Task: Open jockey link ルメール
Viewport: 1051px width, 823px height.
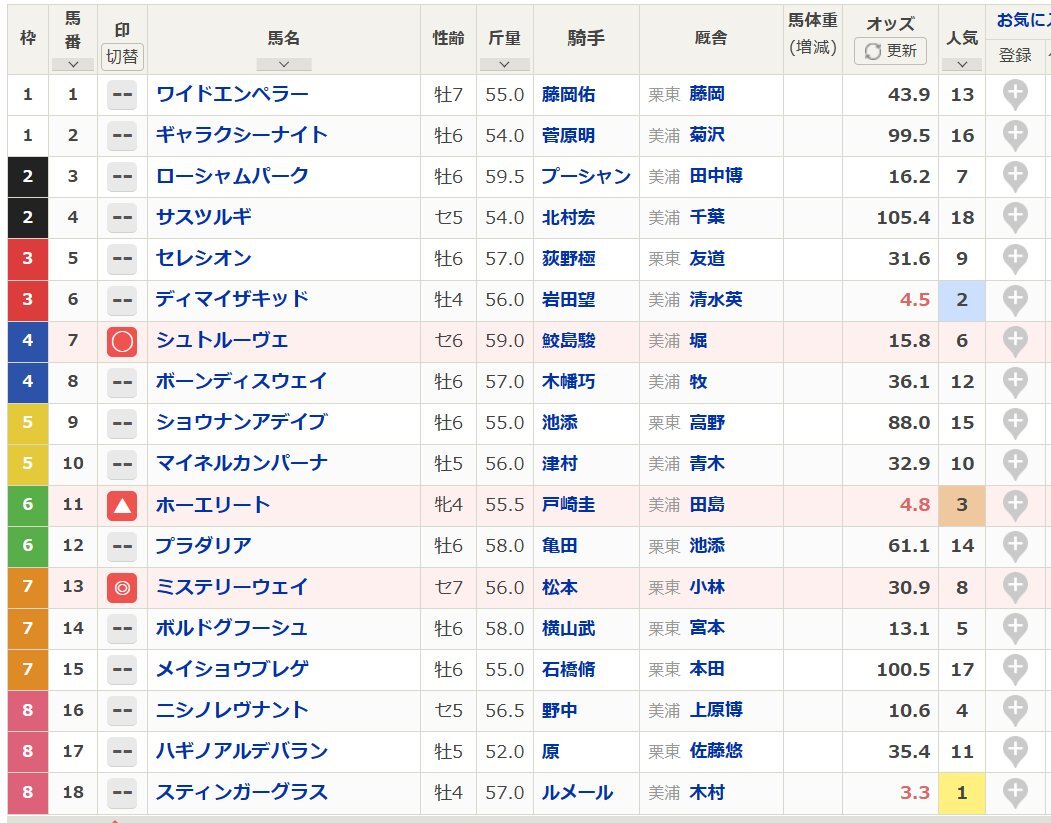Action: pos(577,793)
